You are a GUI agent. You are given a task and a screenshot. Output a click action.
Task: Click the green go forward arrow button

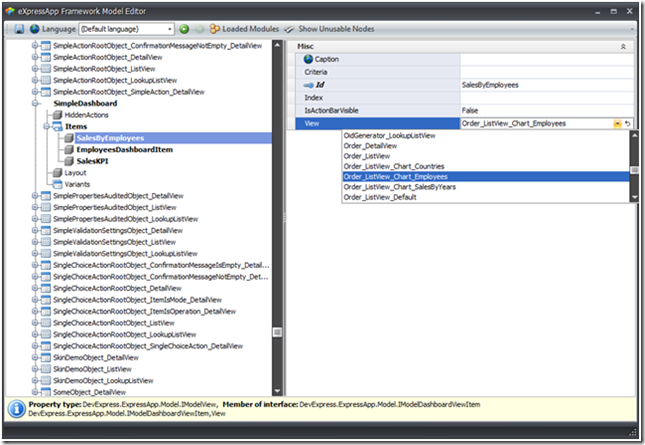184,29
